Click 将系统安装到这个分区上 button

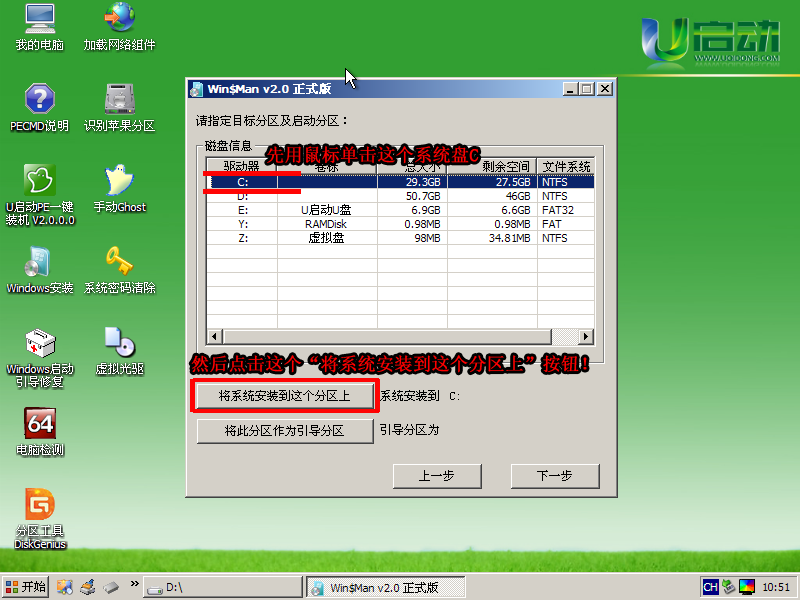coord(285,396)
